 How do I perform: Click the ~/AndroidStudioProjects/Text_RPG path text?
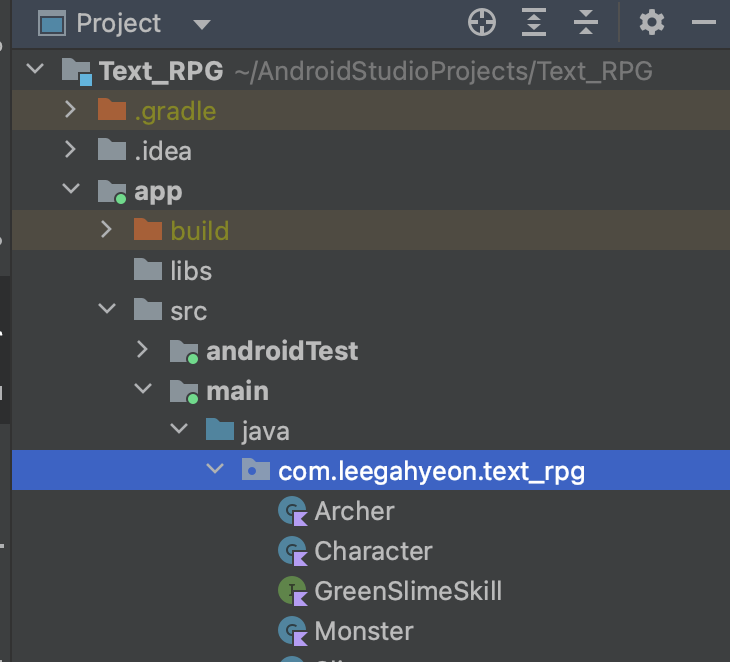point(443,71)
